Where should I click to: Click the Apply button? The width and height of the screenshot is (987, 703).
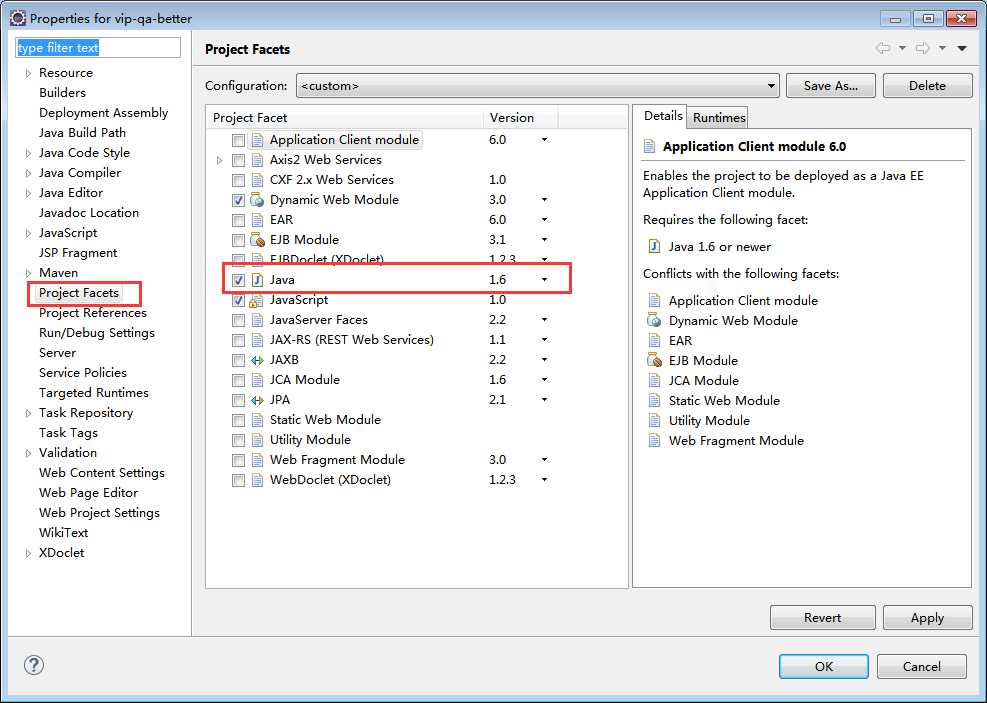click(927, 617)
